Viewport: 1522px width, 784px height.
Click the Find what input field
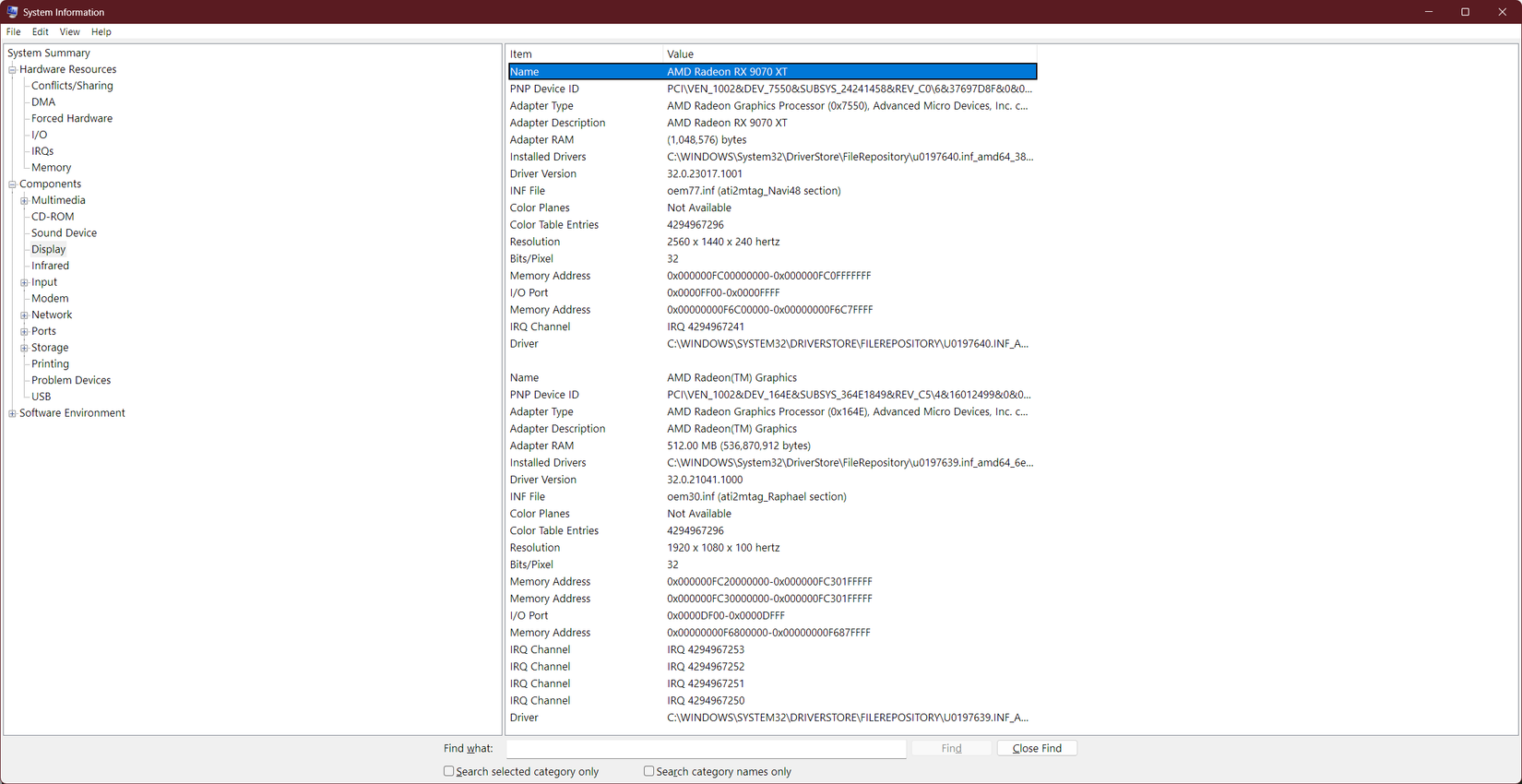706,748
